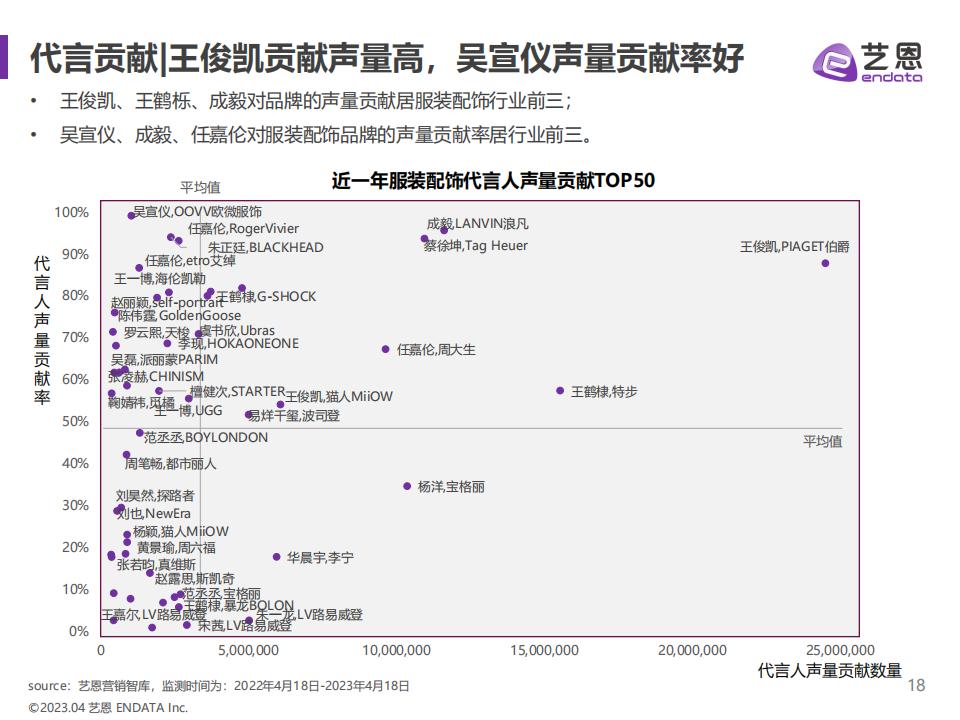Click the purple dot for 华晨宇 李宁
Screen dimensions: 960x720
[276, 557]
